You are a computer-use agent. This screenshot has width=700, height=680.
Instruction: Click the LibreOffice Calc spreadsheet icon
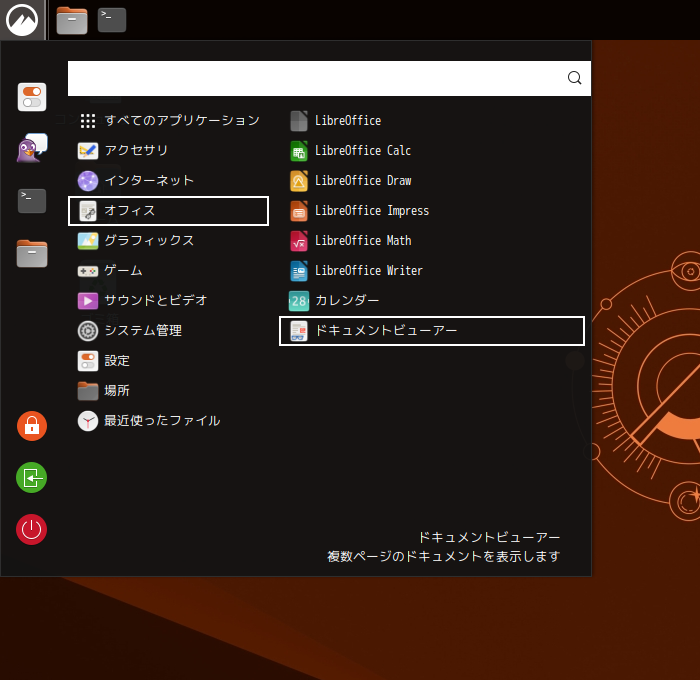click(299, 151)
